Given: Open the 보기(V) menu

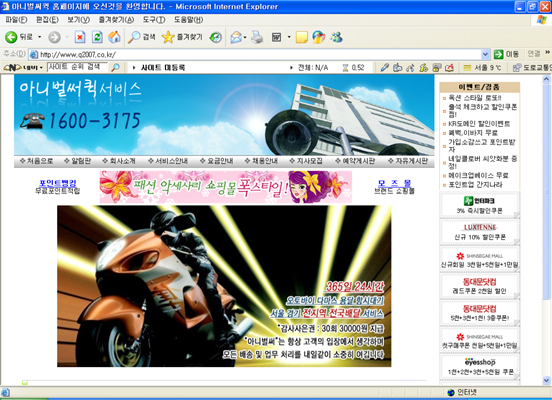Looking at the screenshot, I should click(79, 20).
